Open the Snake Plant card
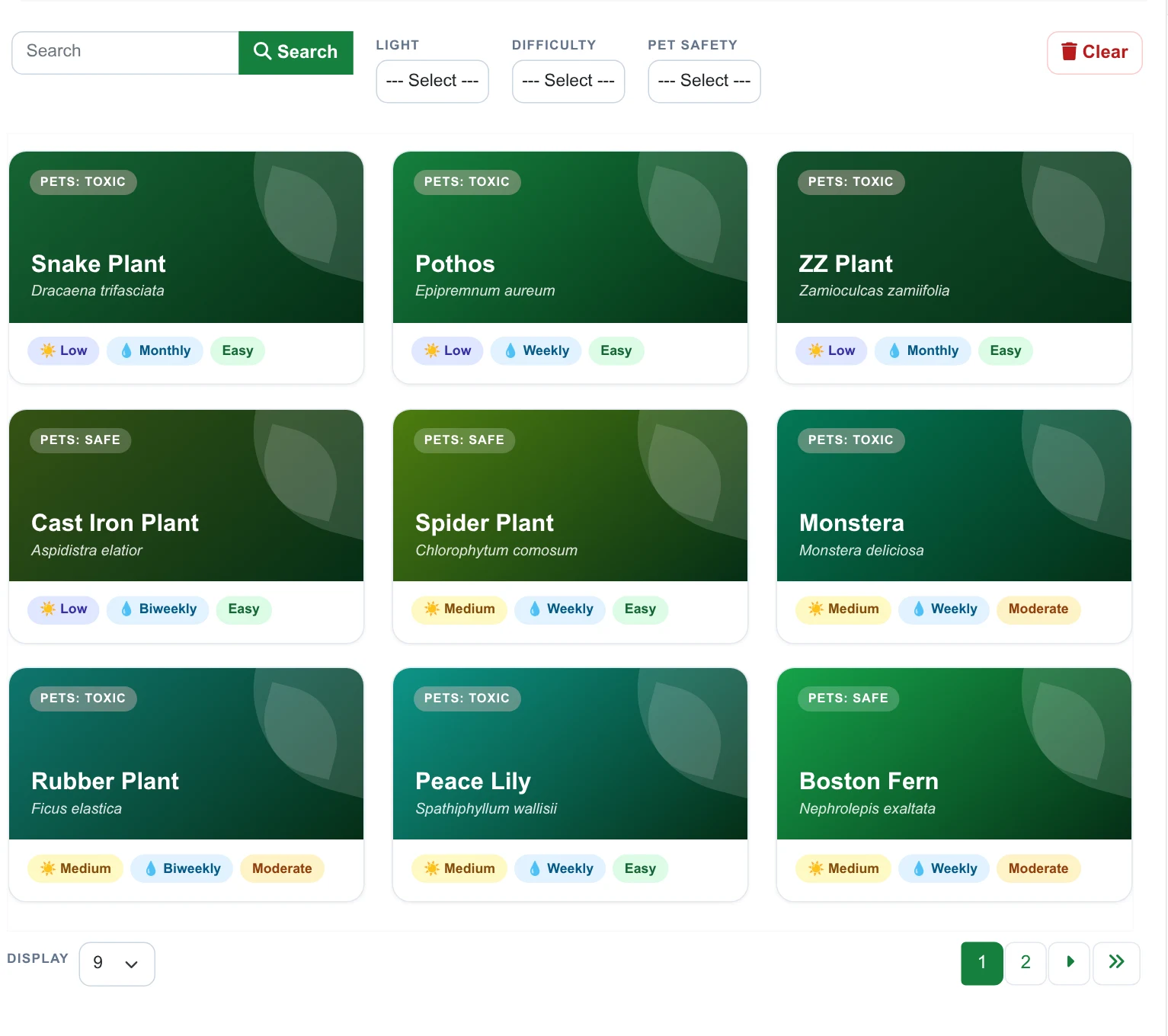Viewport: 1168px width, 1036px height. [x=186, y=267]
